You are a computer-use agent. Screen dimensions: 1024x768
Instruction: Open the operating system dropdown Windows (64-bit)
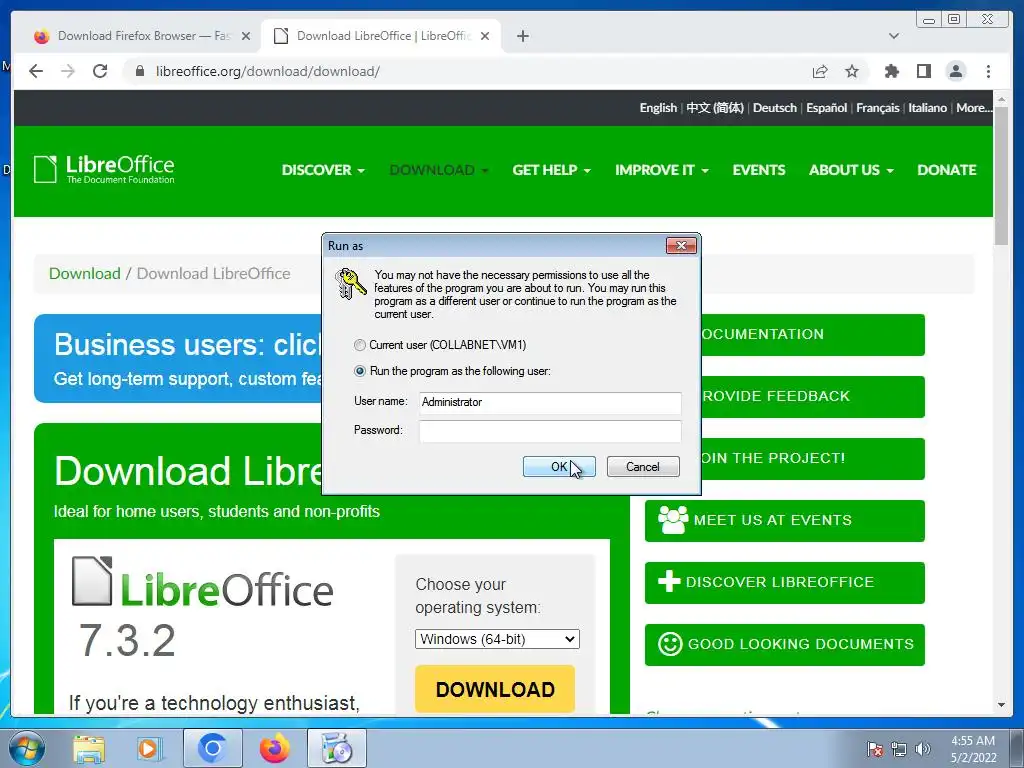(x=497, y=639)
